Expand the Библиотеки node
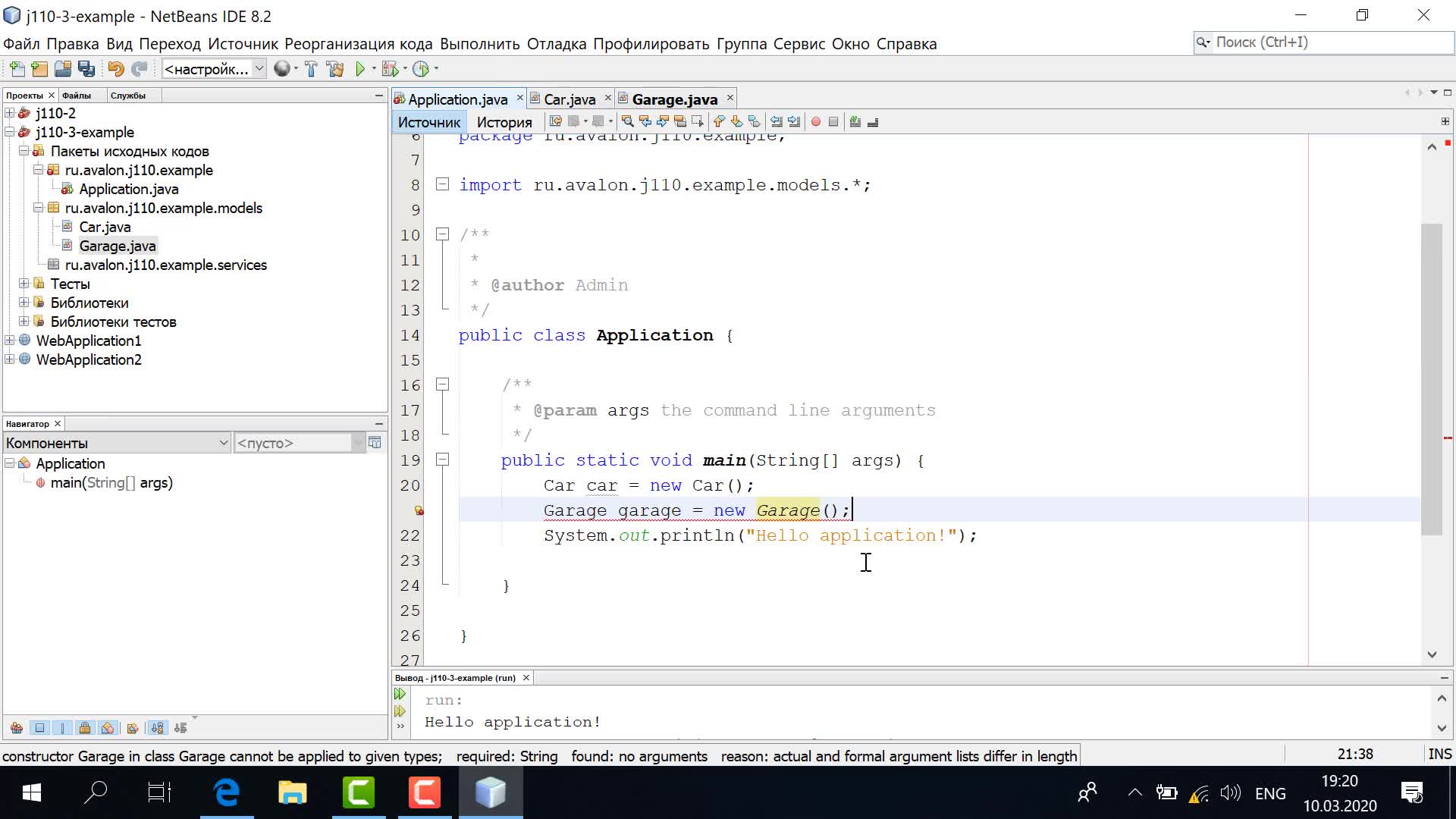 tap(24, 303)
